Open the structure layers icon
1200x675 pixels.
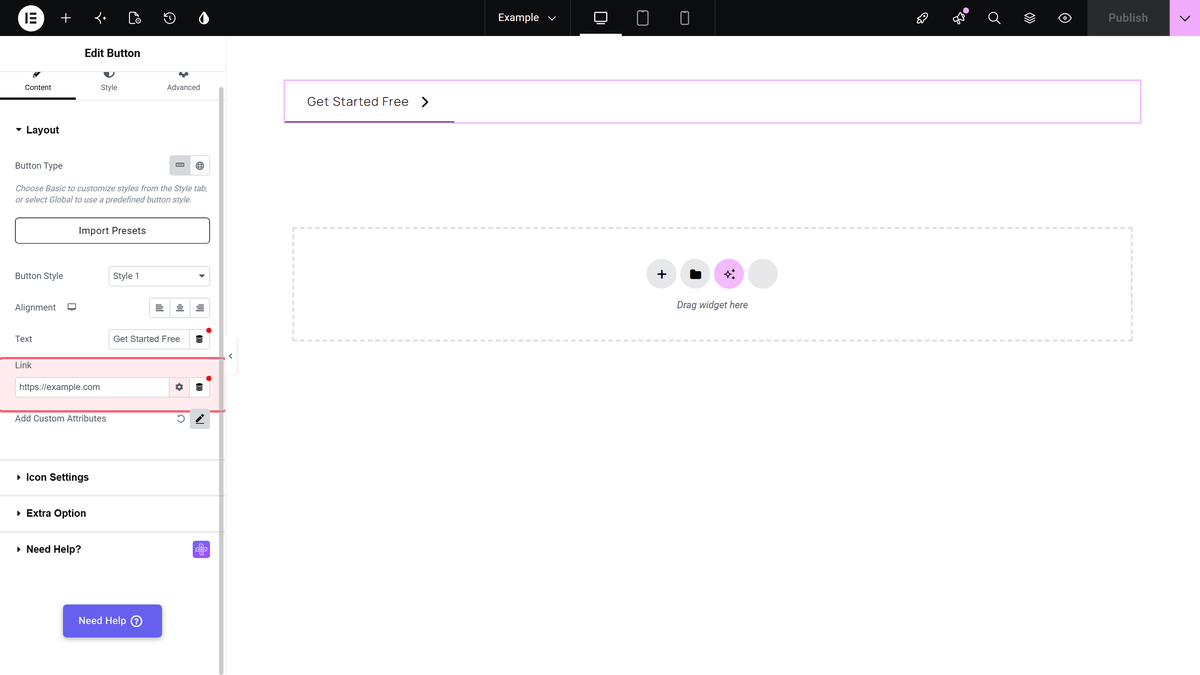[1029, 18]
